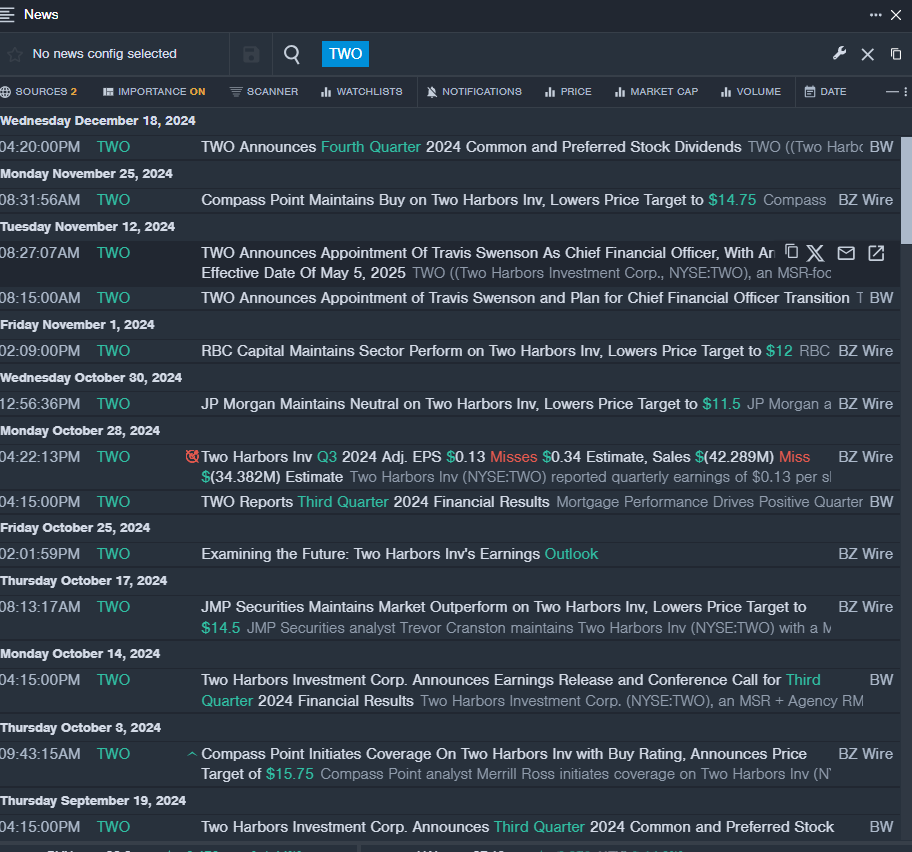Screen dimensions: 912x852
Task: Open Examining the Future earnings outlook story
Action: click(x=400, y=554)
